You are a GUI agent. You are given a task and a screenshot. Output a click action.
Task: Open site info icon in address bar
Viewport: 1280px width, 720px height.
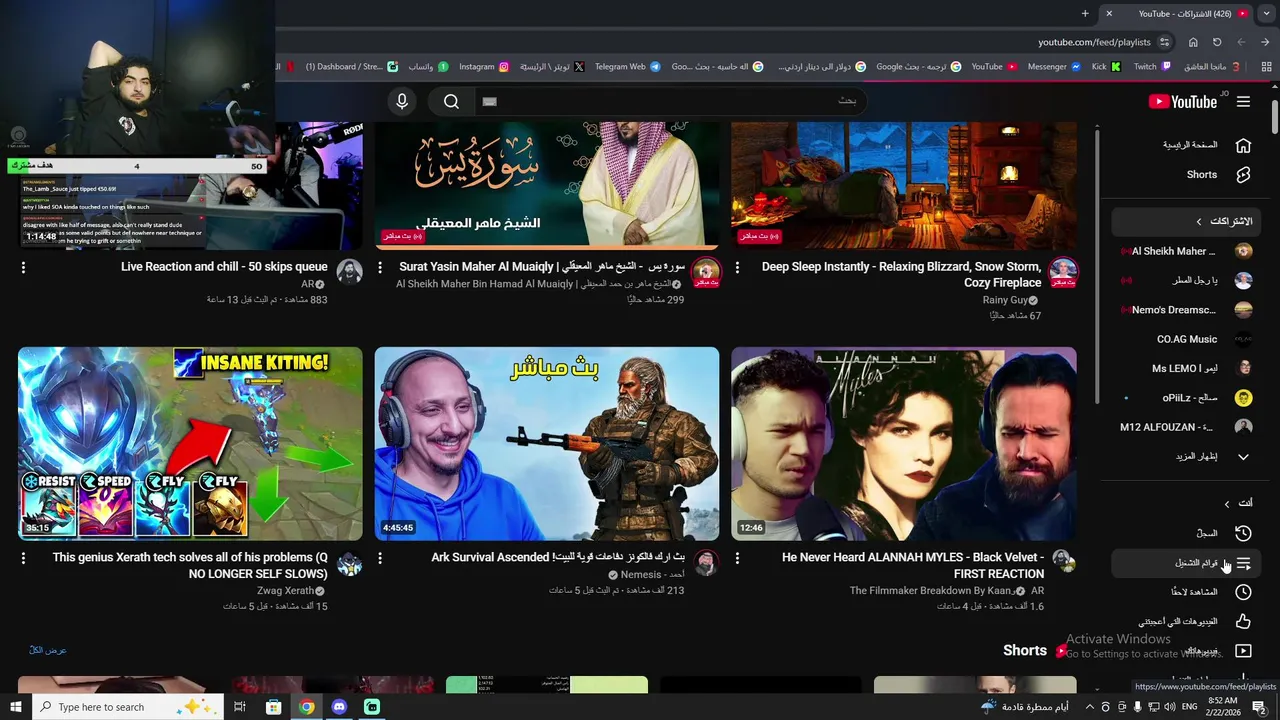click(1165, 42)
